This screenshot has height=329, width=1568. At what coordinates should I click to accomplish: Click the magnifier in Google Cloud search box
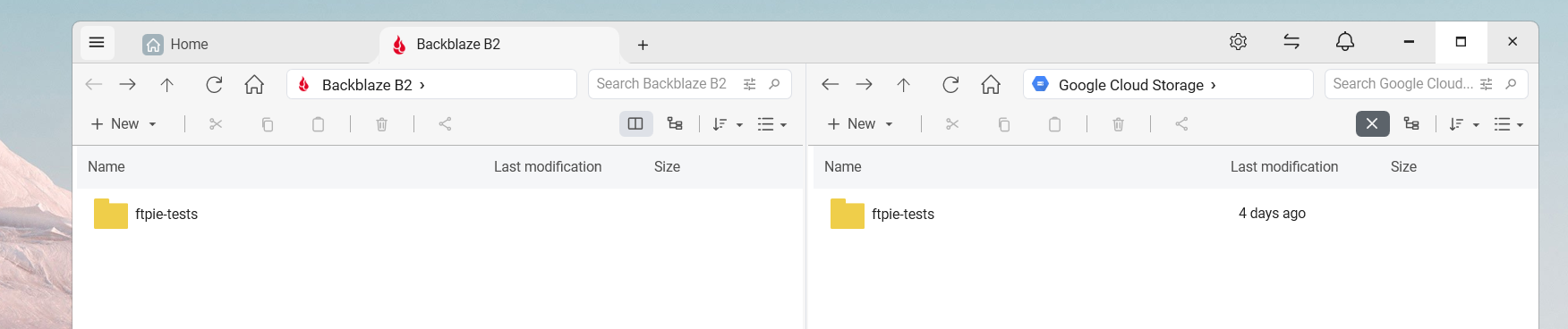[1512, 84]
